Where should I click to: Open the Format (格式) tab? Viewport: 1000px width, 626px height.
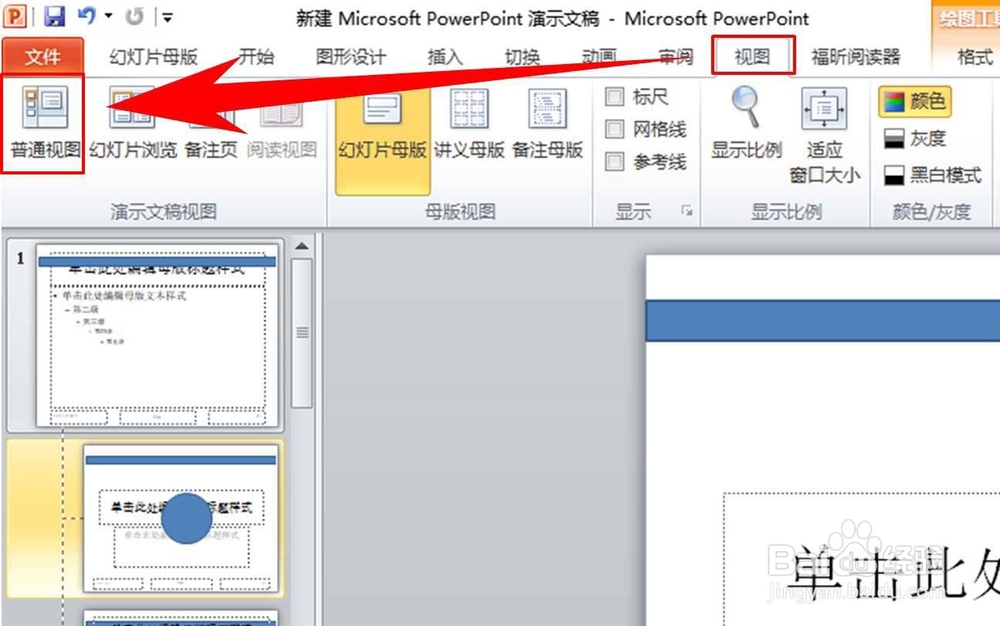[975, 57]
